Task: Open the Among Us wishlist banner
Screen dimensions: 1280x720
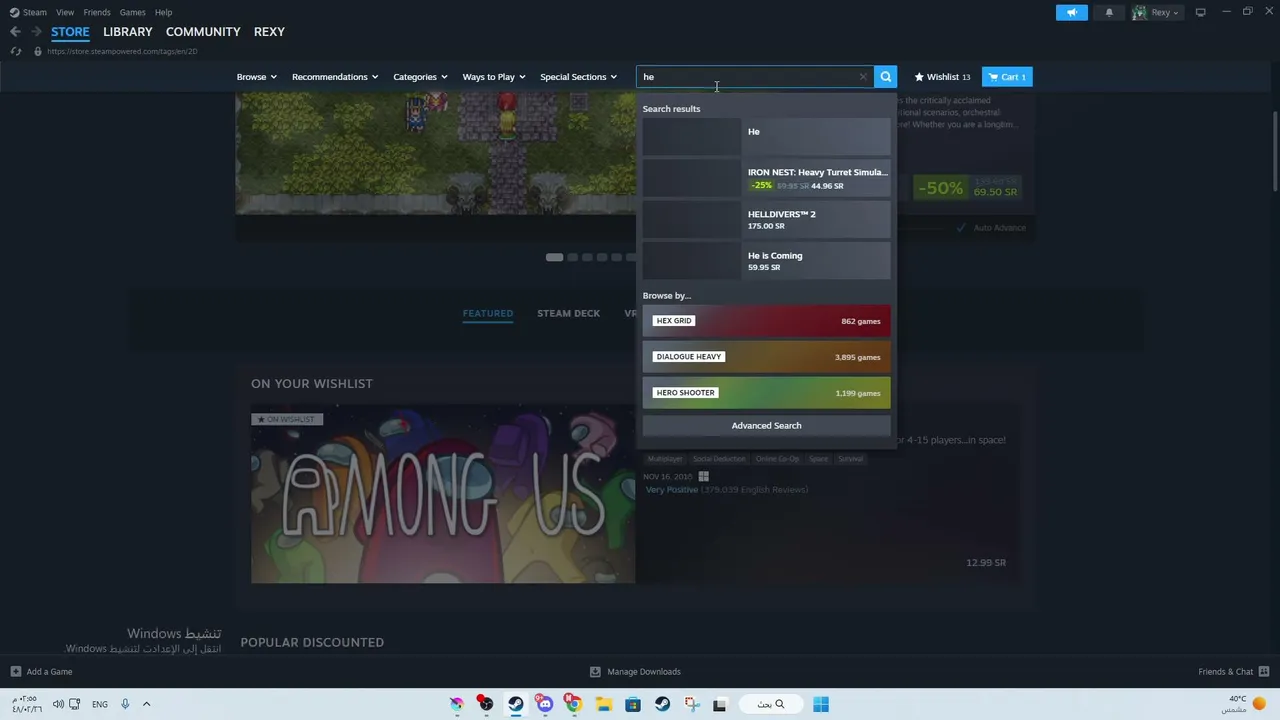Action: click(x=443, y=493)
